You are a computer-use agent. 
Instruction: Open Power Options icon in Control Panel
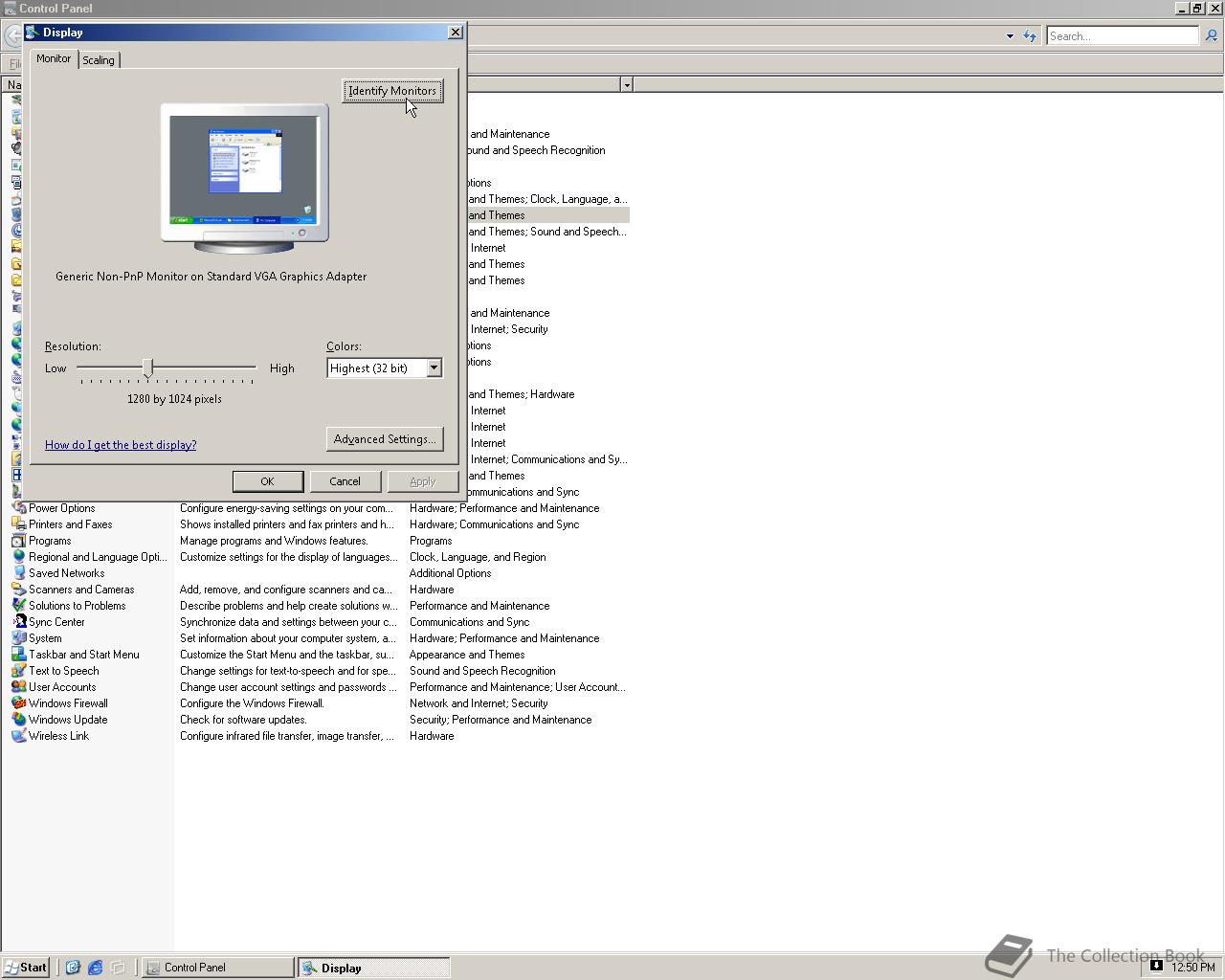pos(18,508)
